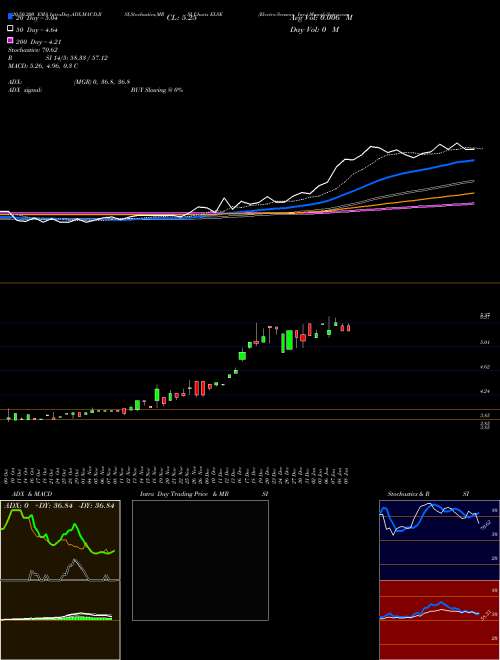The height and width of the screenshot is (660, 500).
Task: Select the '200 Day' average value text
Action: click(39, 41)
